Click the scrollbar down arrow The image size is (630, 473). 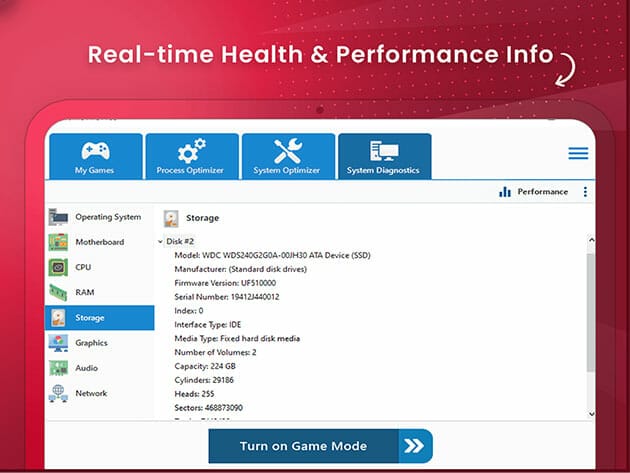click(x=590, y=413)
